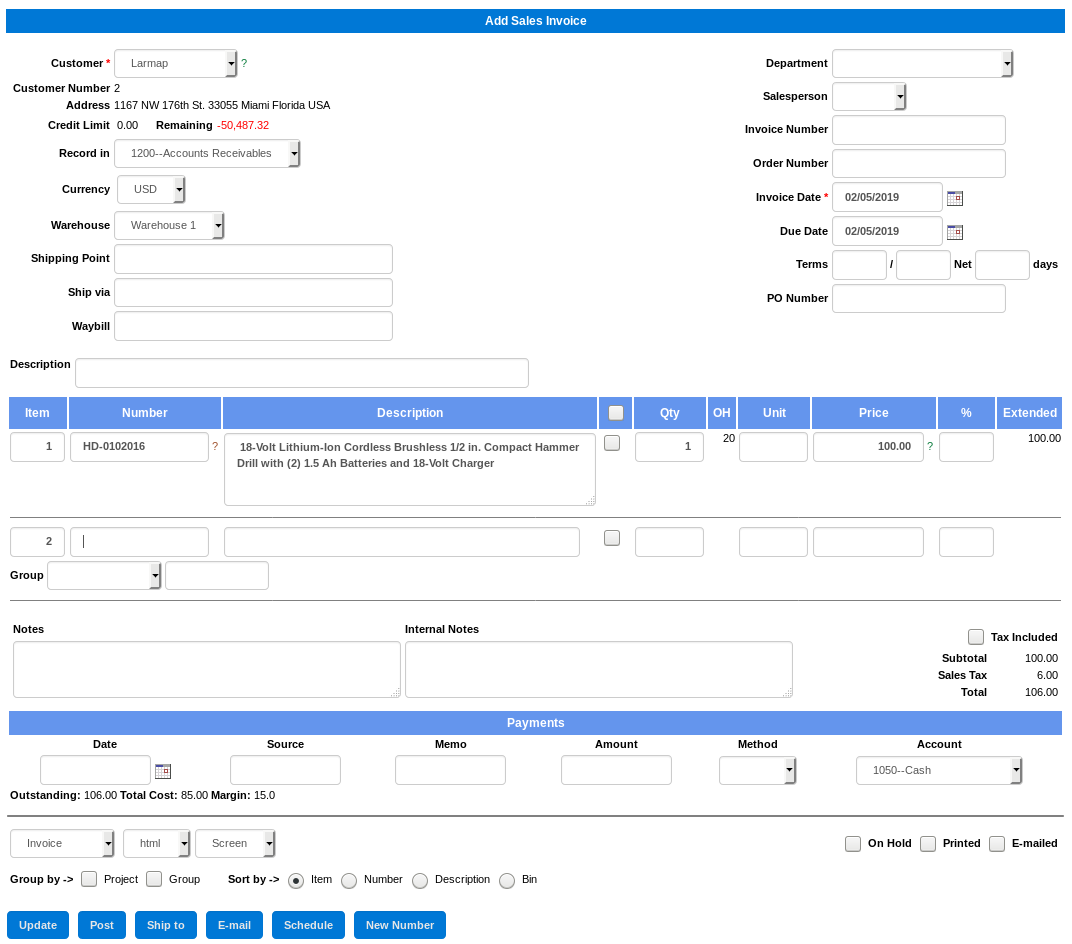Click the Notes textarea resize corner

396,693
